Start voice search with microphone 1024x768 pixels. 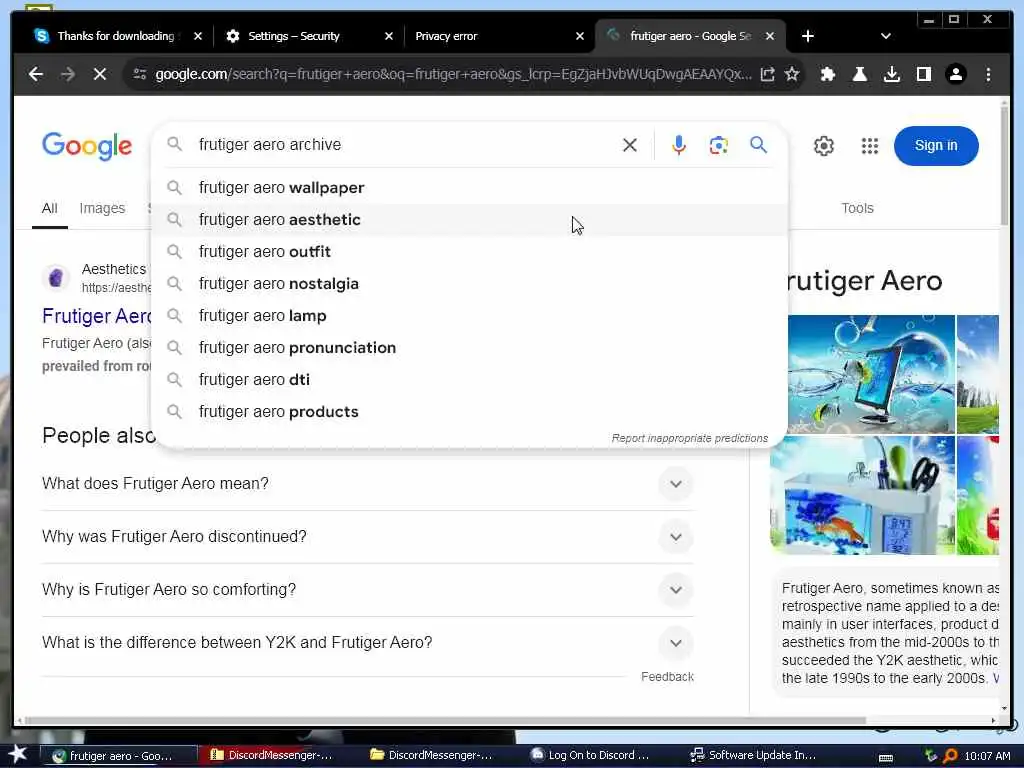point(679,145)
